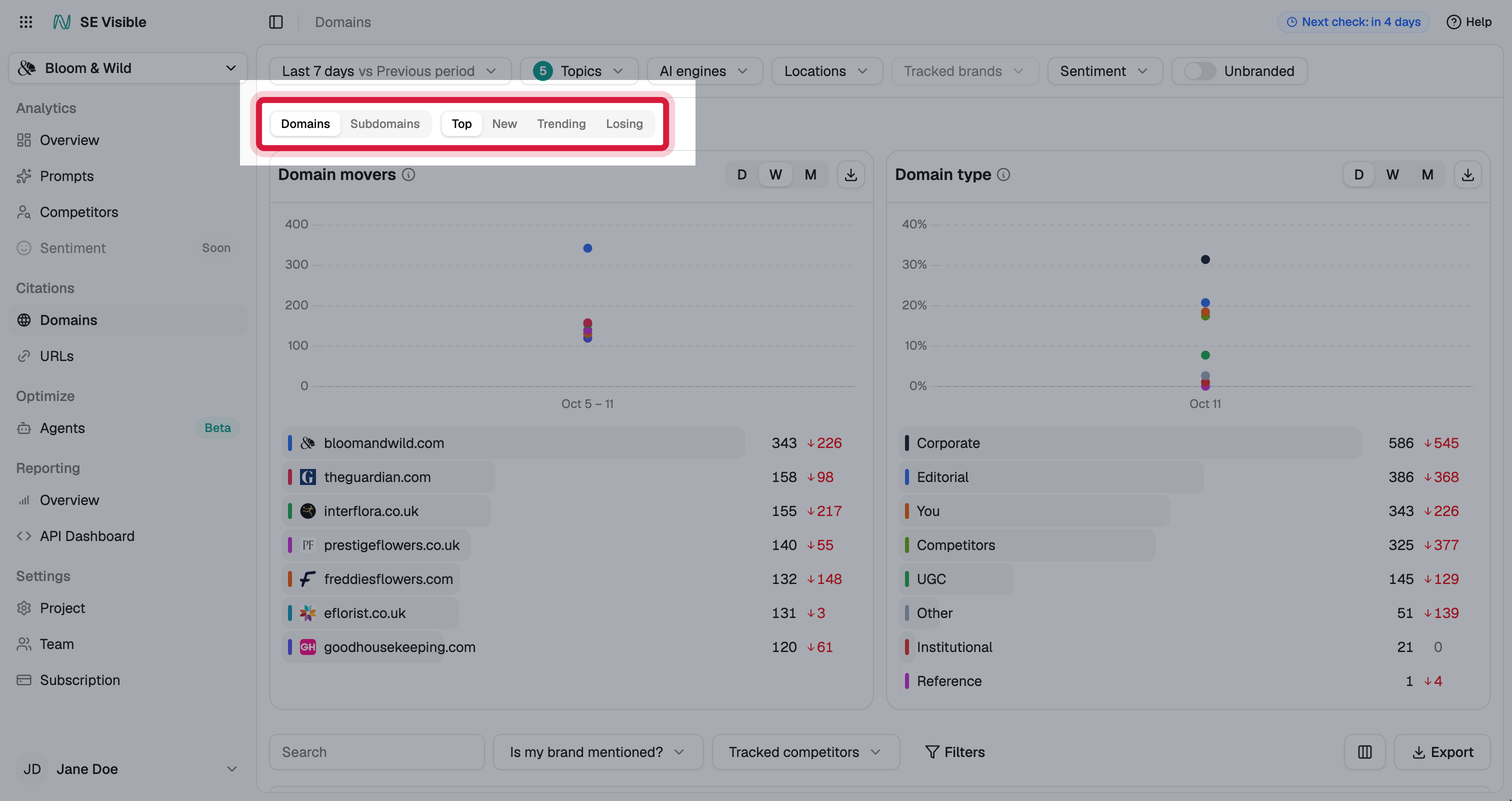Click the Competitors person-search icon
Screen dimensions: 1512x801
click(x=23, y=212)
